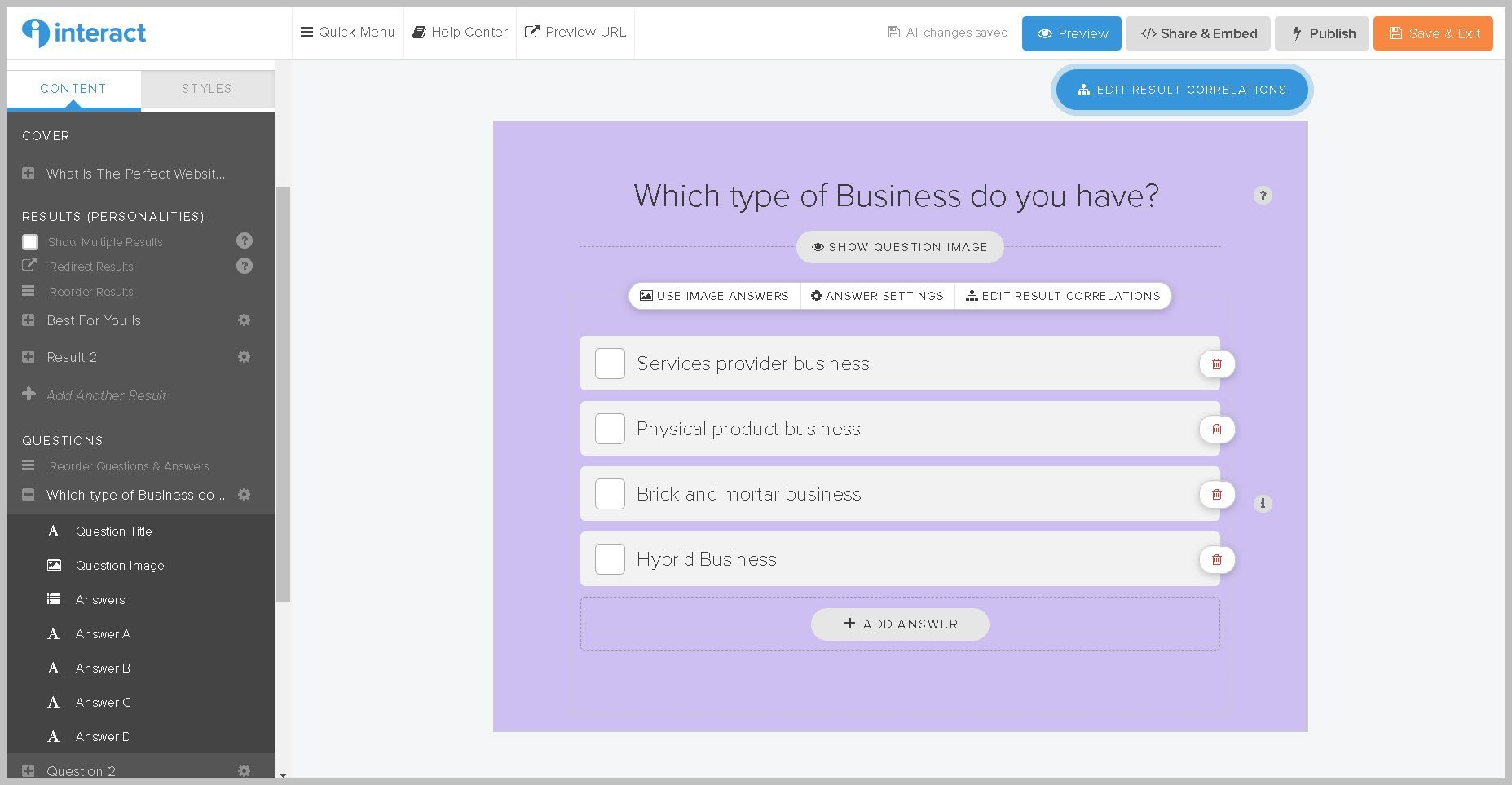Screen dimensions: 1512x785
Task: Click white Edit Result Correlations toolbar item
Action: click(1064, 296)
